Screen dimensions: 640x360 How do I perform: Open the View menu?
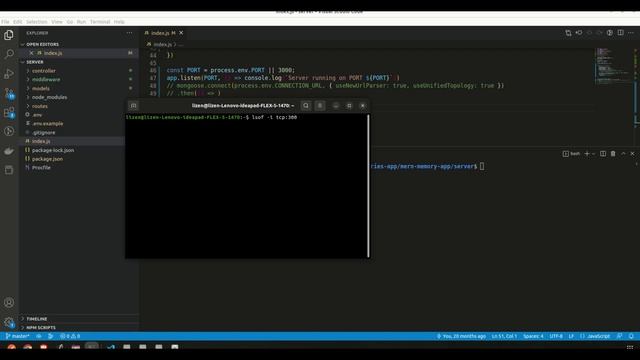57,22
